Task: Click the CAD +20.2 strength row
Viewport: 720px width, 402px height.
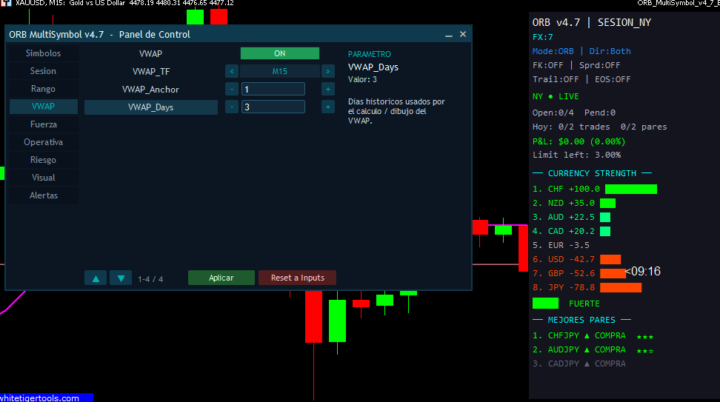Action: 571,231
